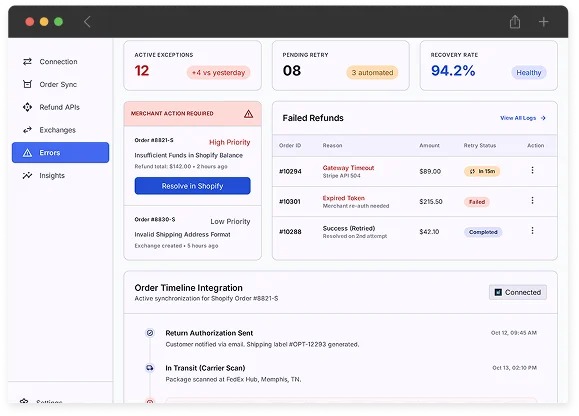Click Resolve in Shopify button
579x416 pixels.
[192, 186]
